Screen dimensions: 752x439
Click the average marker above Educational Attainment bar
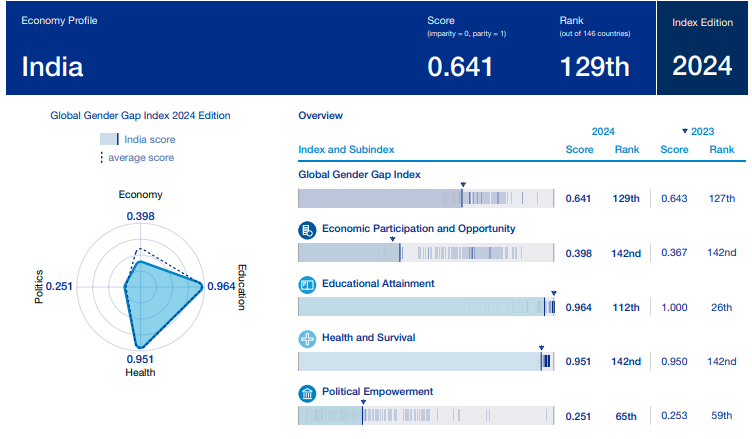pyautogui.click(x=553, y=293)
